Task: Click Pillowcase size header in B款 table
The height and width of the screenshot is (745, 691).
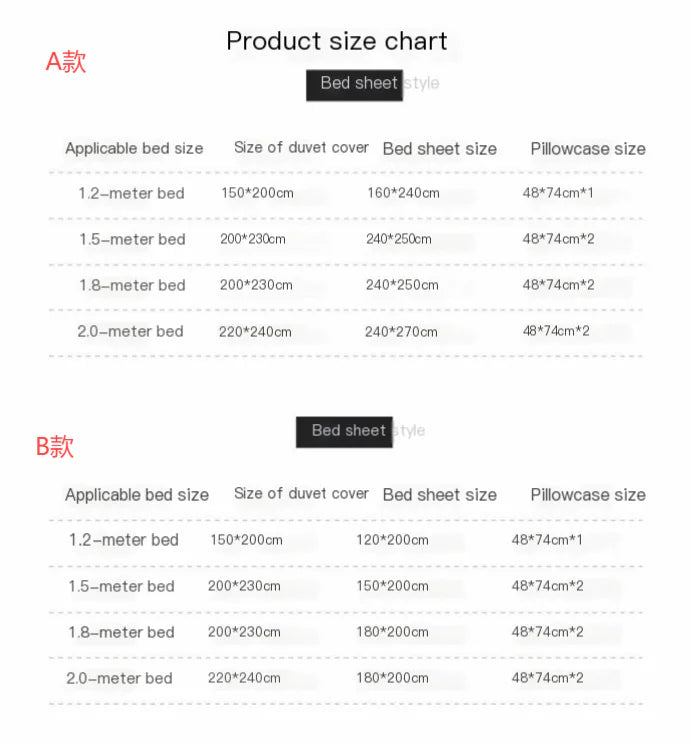Action: tap(588, 495)
